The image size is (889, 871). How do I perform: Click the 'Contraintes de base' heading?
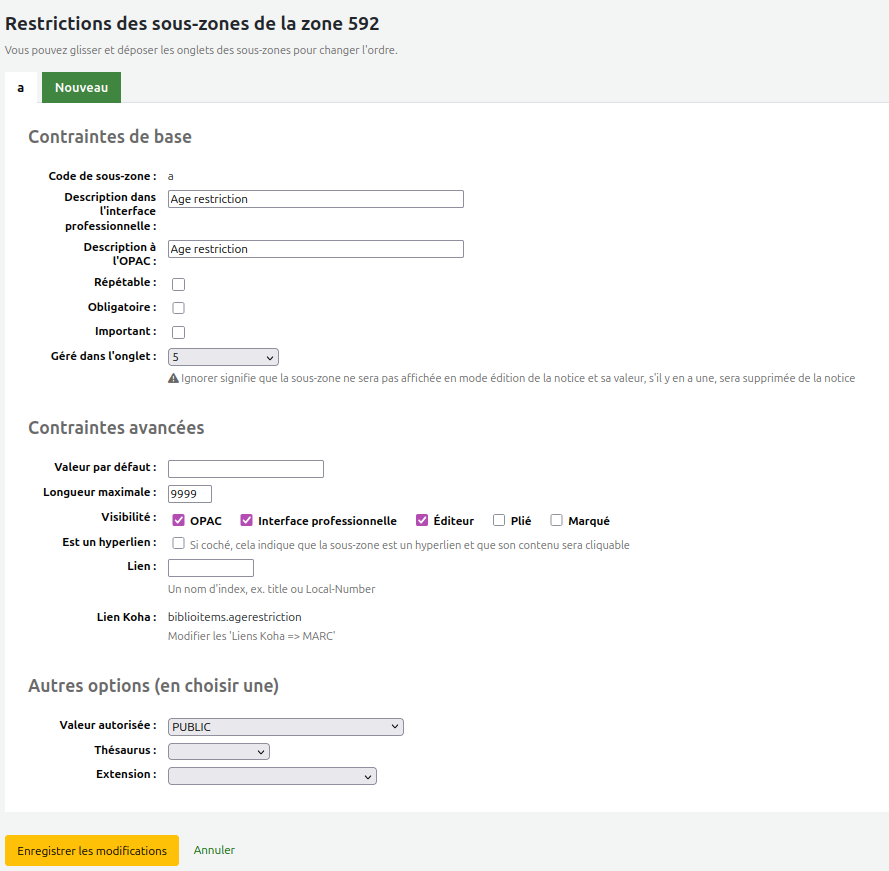(x=110, y=137)
